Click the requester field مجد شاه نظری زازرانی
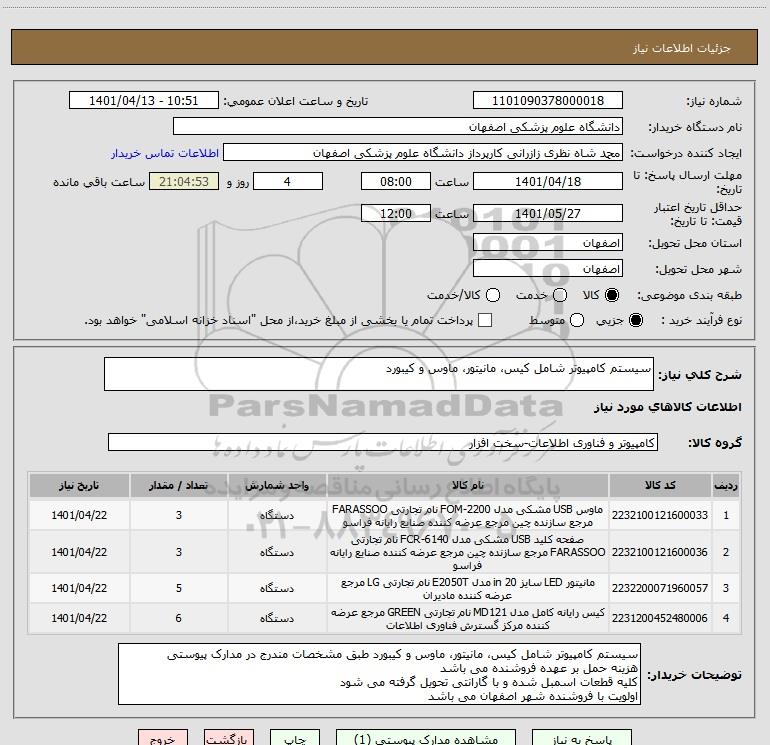The width and height of the screenshot is (770, 745). pyautogui.click(x=423, y=153)
